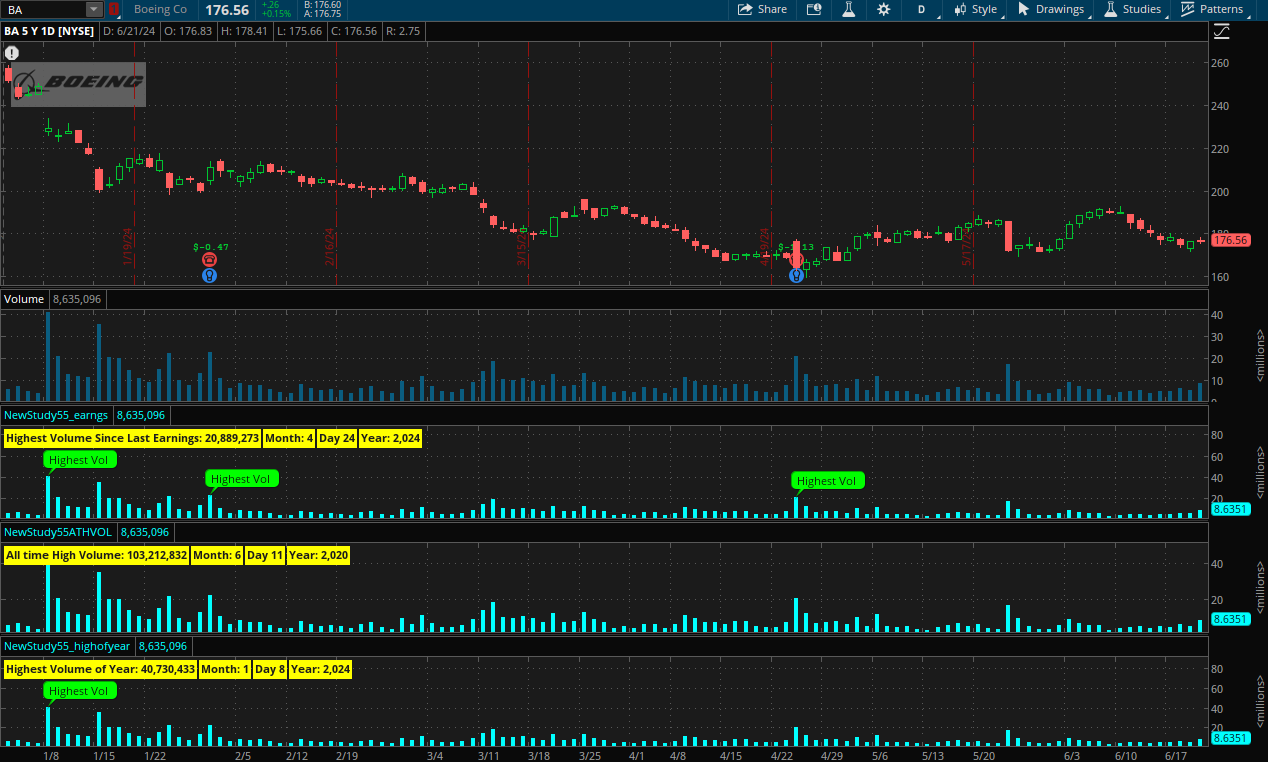Click the red clipboard icon beside symbol box

(114, 10)
